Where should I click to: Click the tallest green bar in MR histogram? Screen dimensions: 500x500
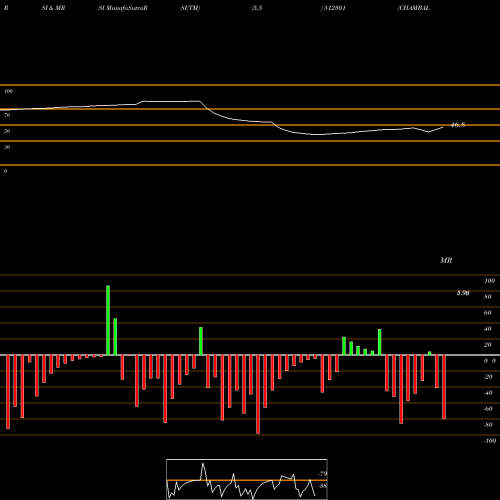(108, 320)
